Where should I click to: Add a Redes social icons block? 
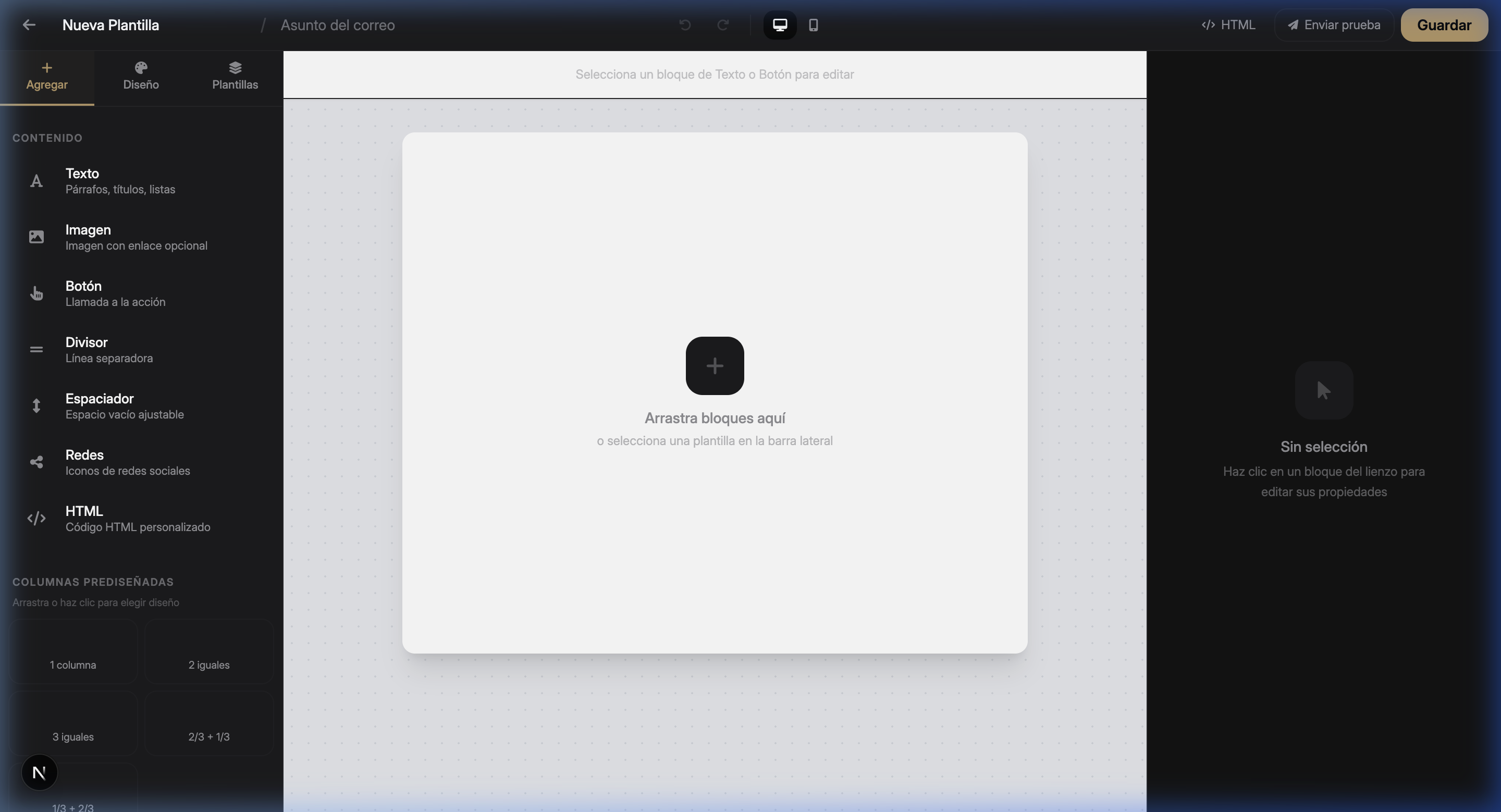tap(127, 462)
